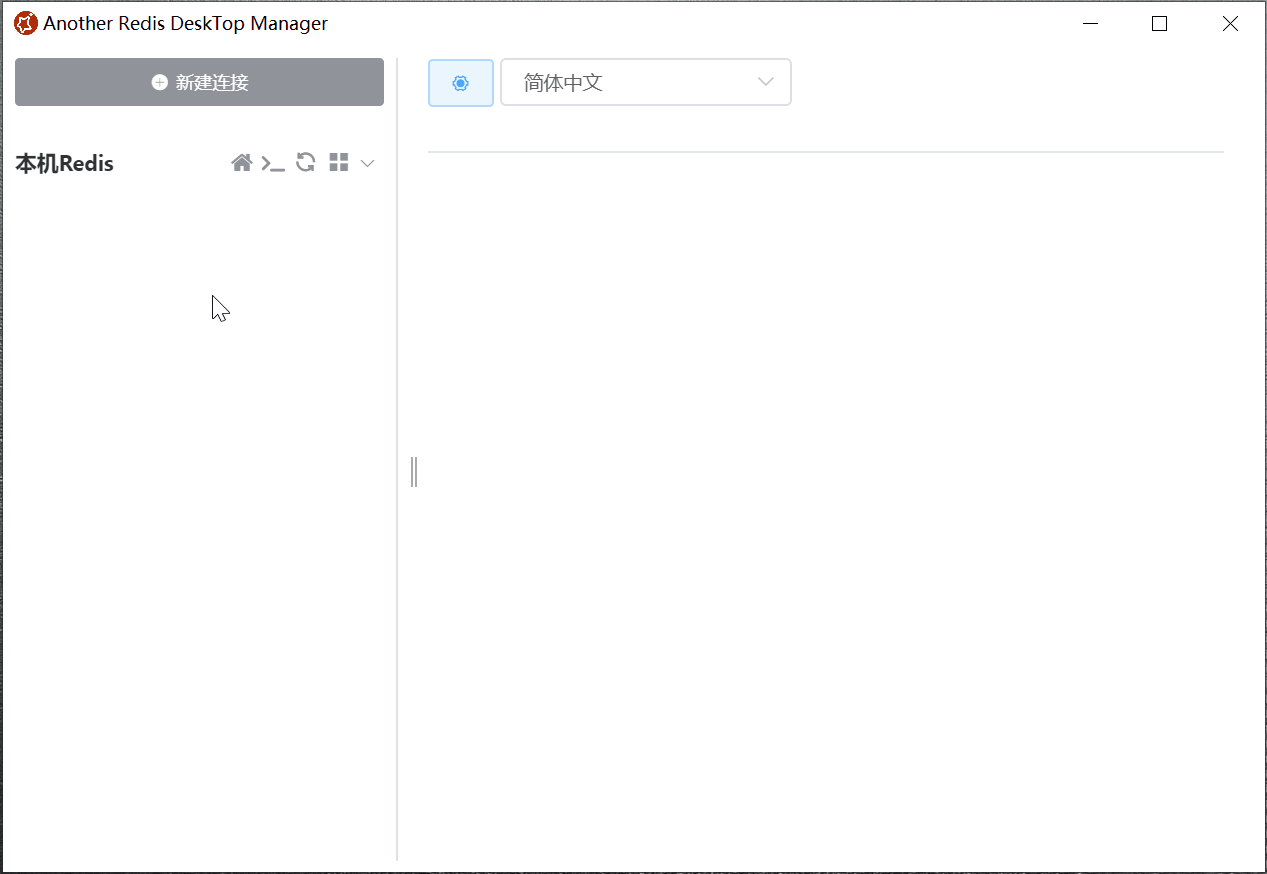Open the 简体中文 language dropdown
The height and width of the screenshot is (874, 1267).
pyautogui.click(x=630, y=83)
